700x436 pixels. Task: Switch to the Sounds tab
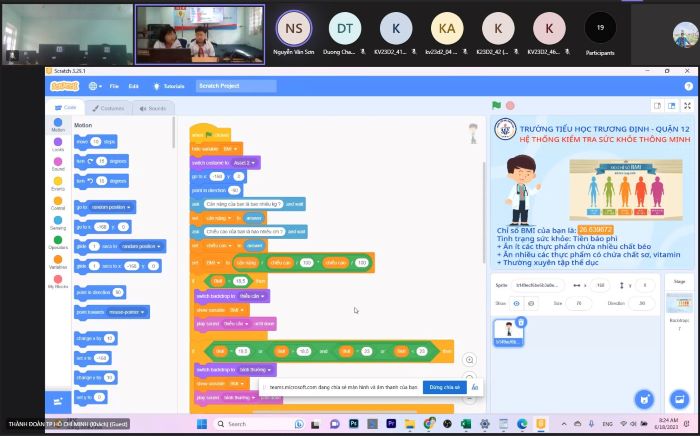click(153, 108)
